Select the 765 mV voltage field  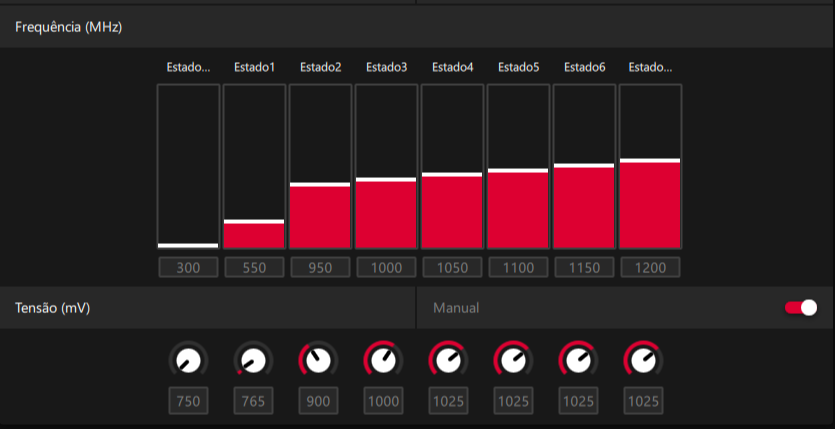click(x=253, y=401)
